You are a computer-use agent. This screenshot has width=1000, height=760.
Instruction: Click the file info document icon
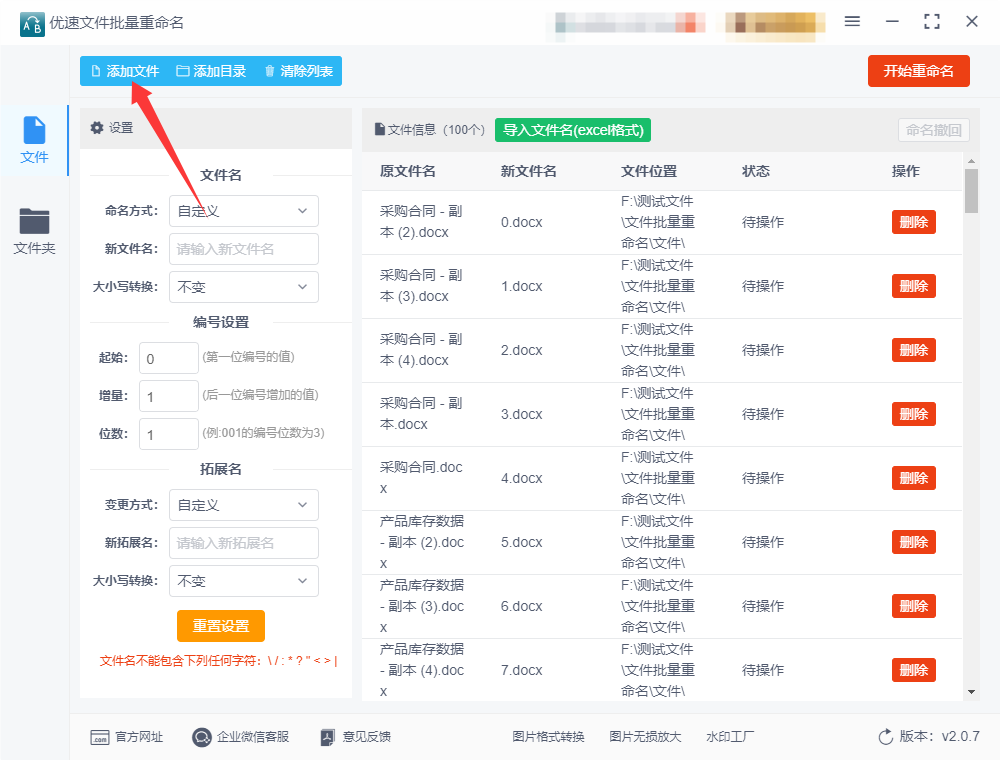pos(379,129)
